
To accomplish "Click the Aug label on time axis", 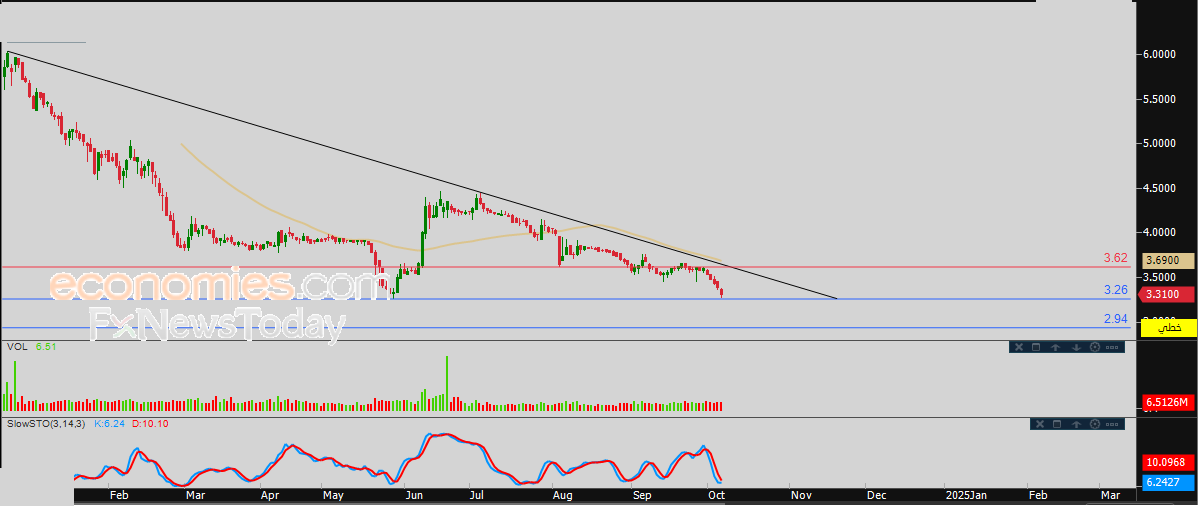I will [562, 496].
